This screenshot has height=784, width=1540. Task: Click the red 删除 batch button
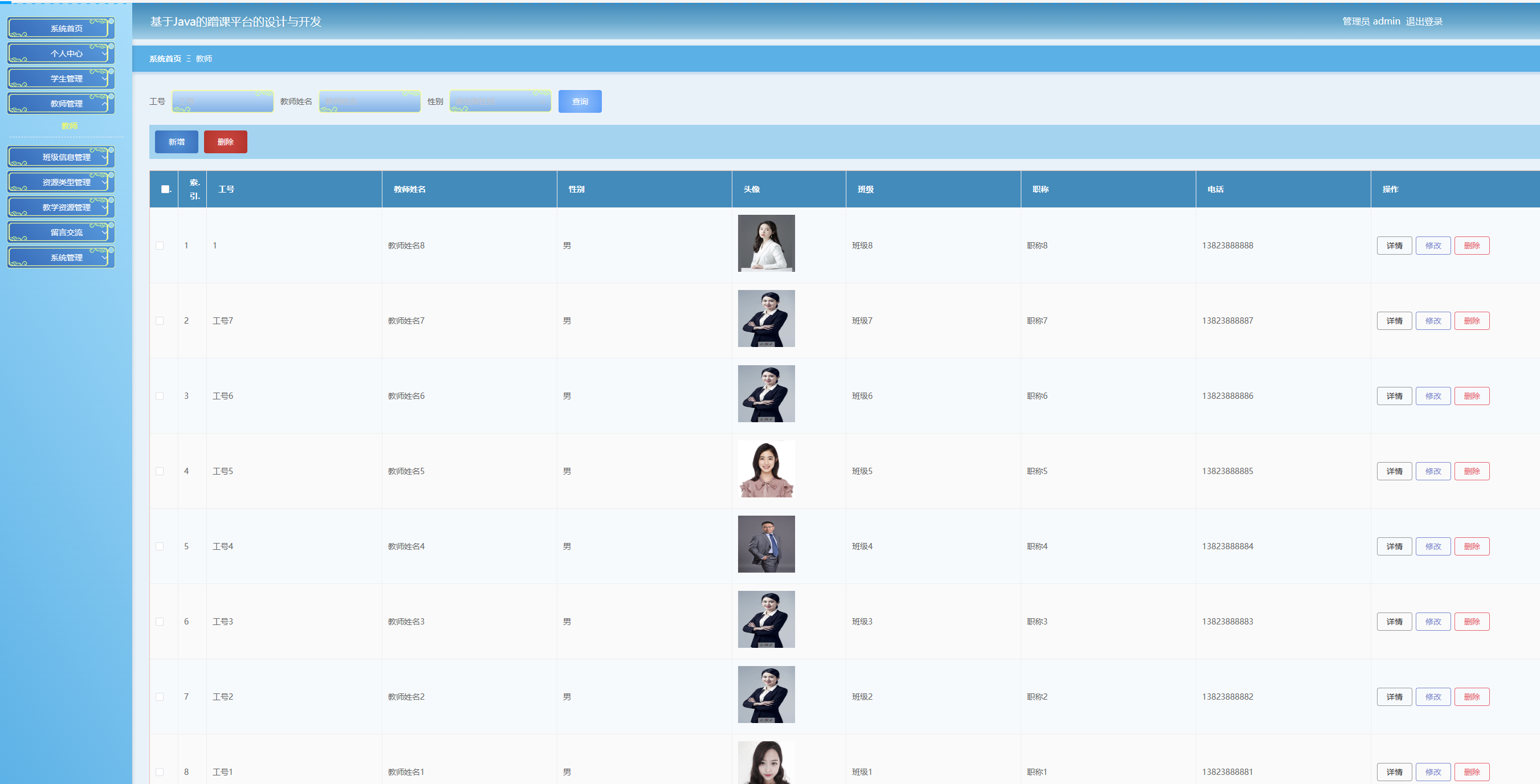pos(225,142)
